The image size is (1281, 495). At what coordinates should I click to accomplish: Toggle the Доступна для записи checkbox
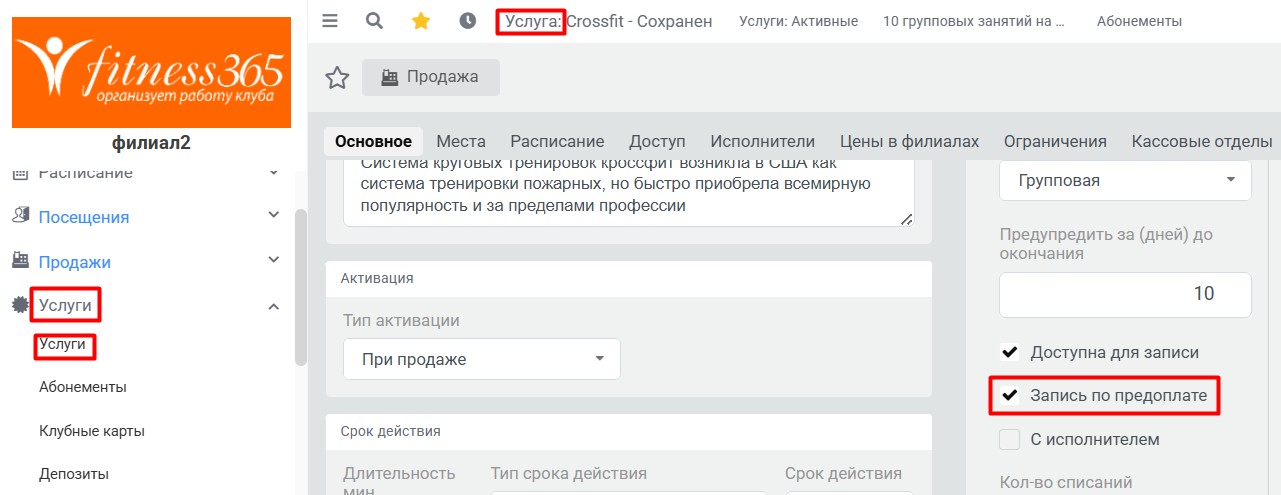pyautogui.click(x=1010, y=352)
